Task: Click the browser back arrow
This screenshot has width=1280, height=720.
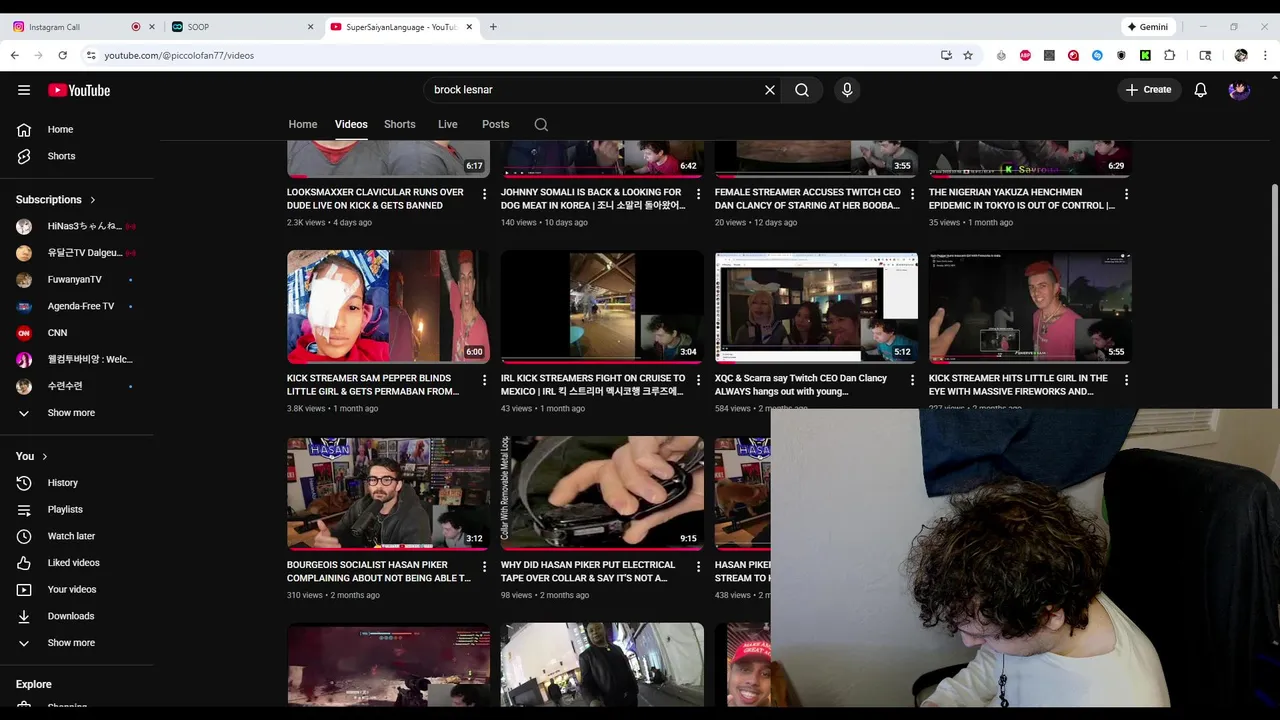Action: (15, 56)
